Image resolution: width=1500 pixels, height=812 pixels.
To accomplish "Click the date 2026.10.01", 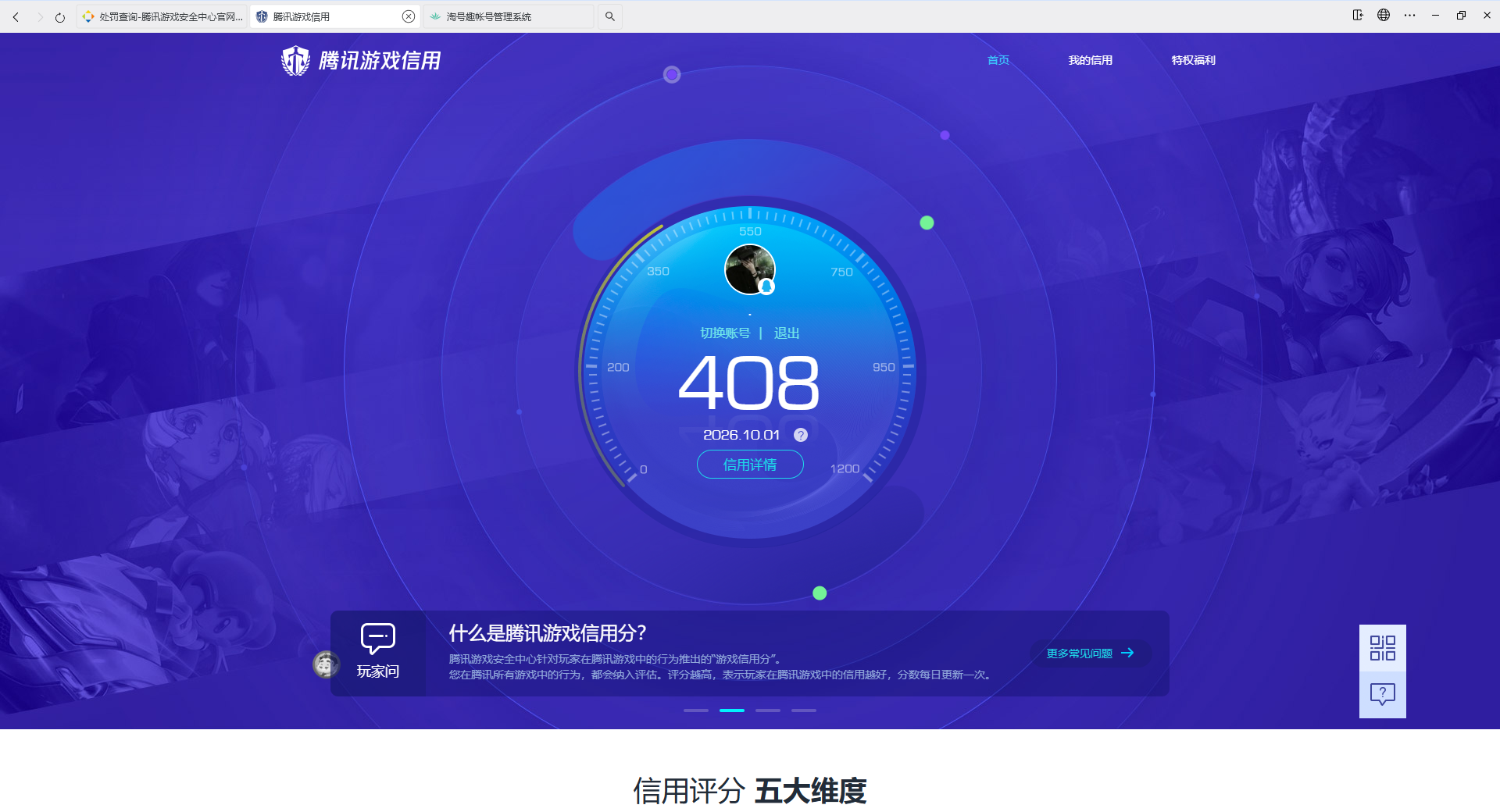I will pyautogui.click(x=741, y=435).
